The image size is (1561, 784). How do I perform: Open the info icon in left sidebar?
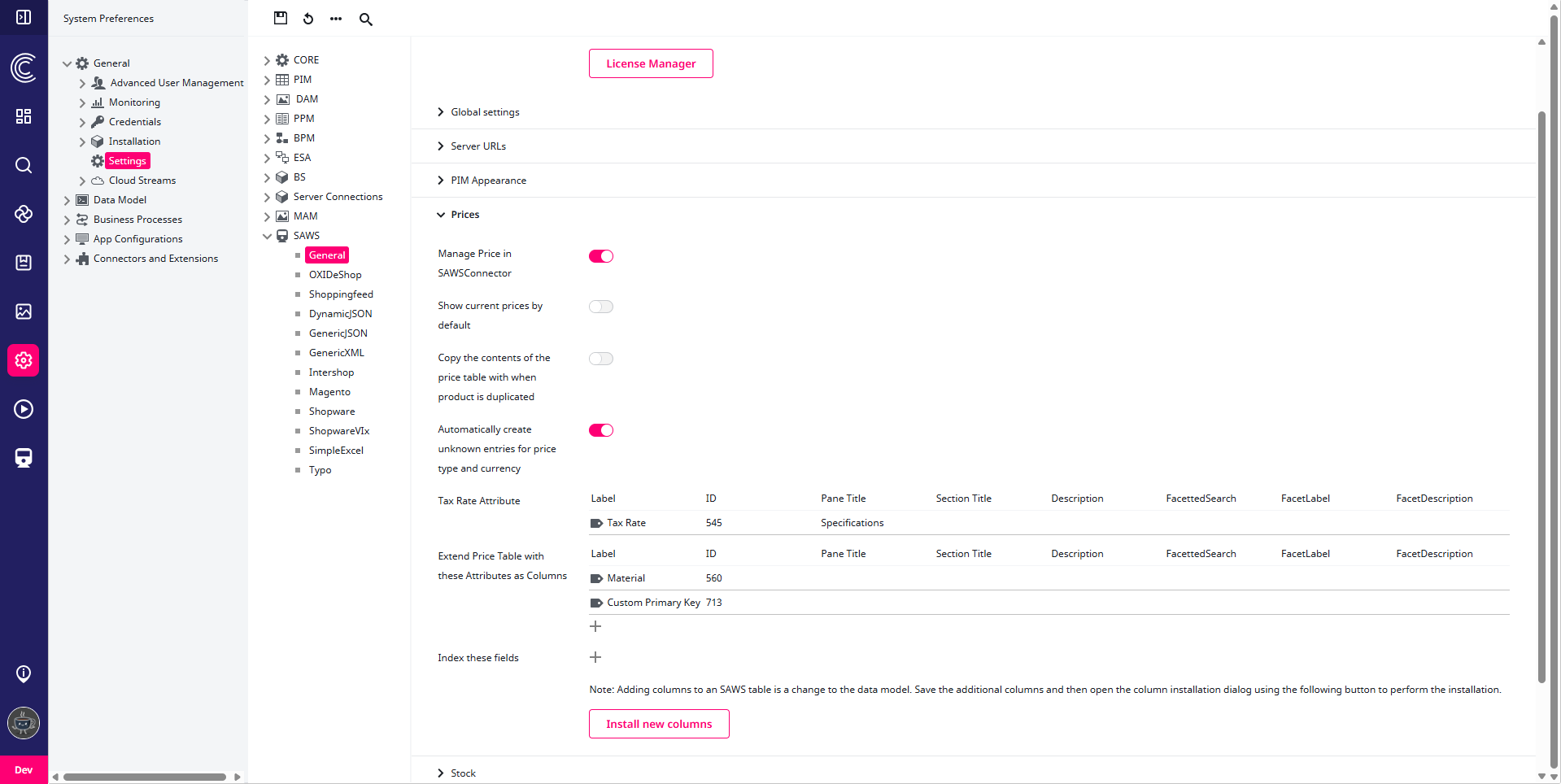pyautogui.click(x=24, y=673)
